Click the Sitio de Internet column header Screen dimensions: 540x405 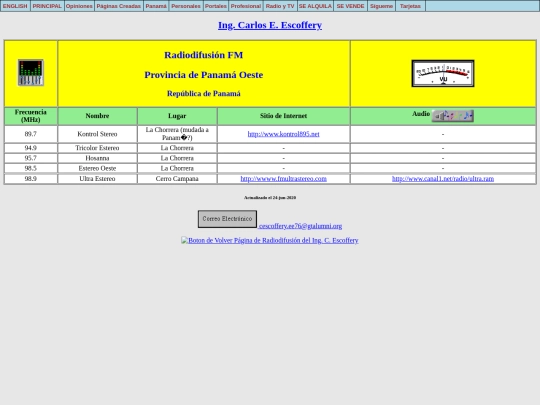click(283, 116)
